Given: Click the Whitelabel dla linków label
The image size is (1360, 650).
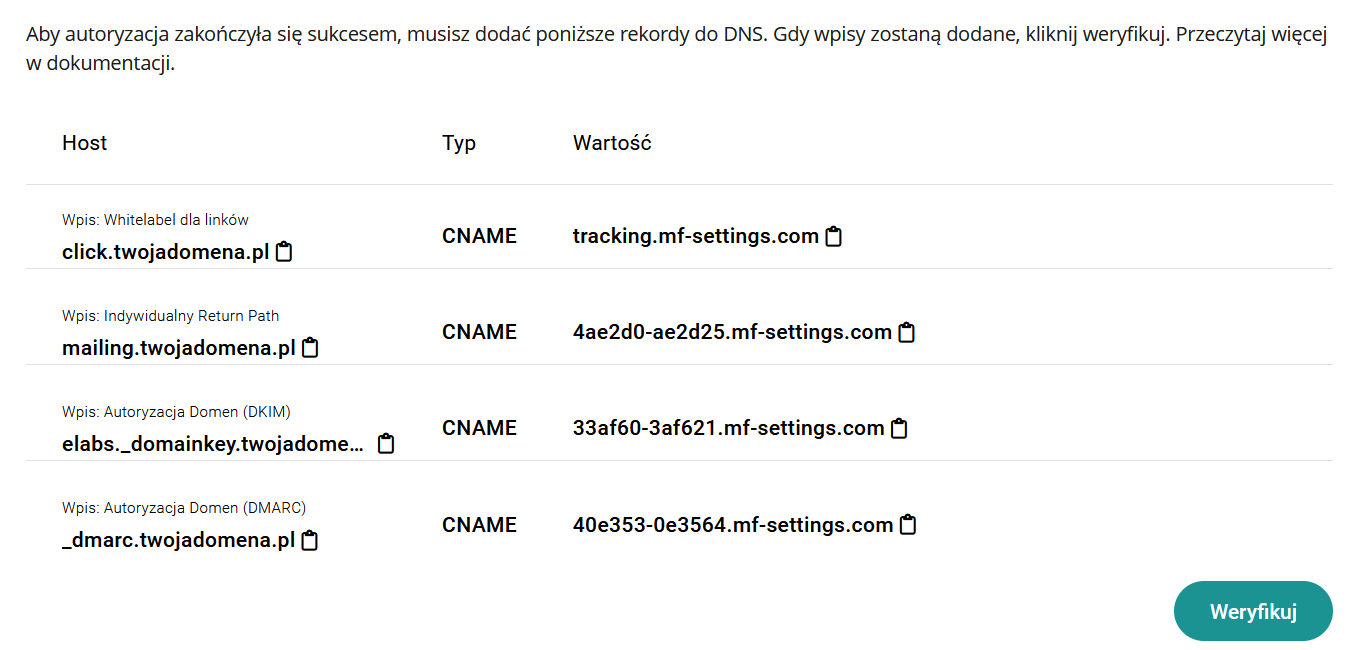Looking at the screenshot, I should 155,220.
